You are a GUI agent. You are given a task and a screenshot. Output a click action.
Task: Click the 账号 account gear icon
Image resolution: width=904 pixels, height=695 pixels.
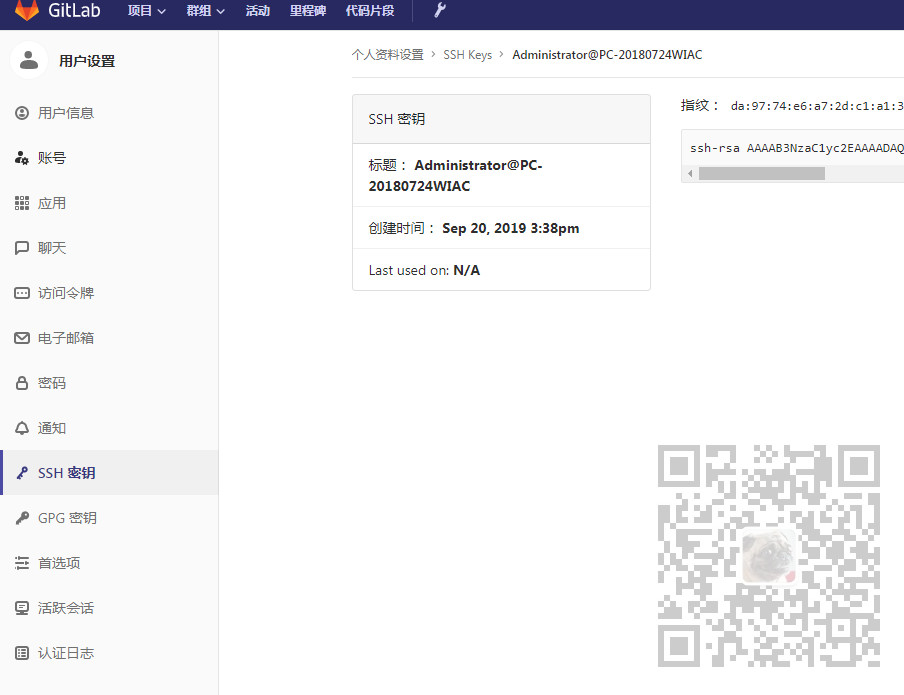tap(22, 158)
